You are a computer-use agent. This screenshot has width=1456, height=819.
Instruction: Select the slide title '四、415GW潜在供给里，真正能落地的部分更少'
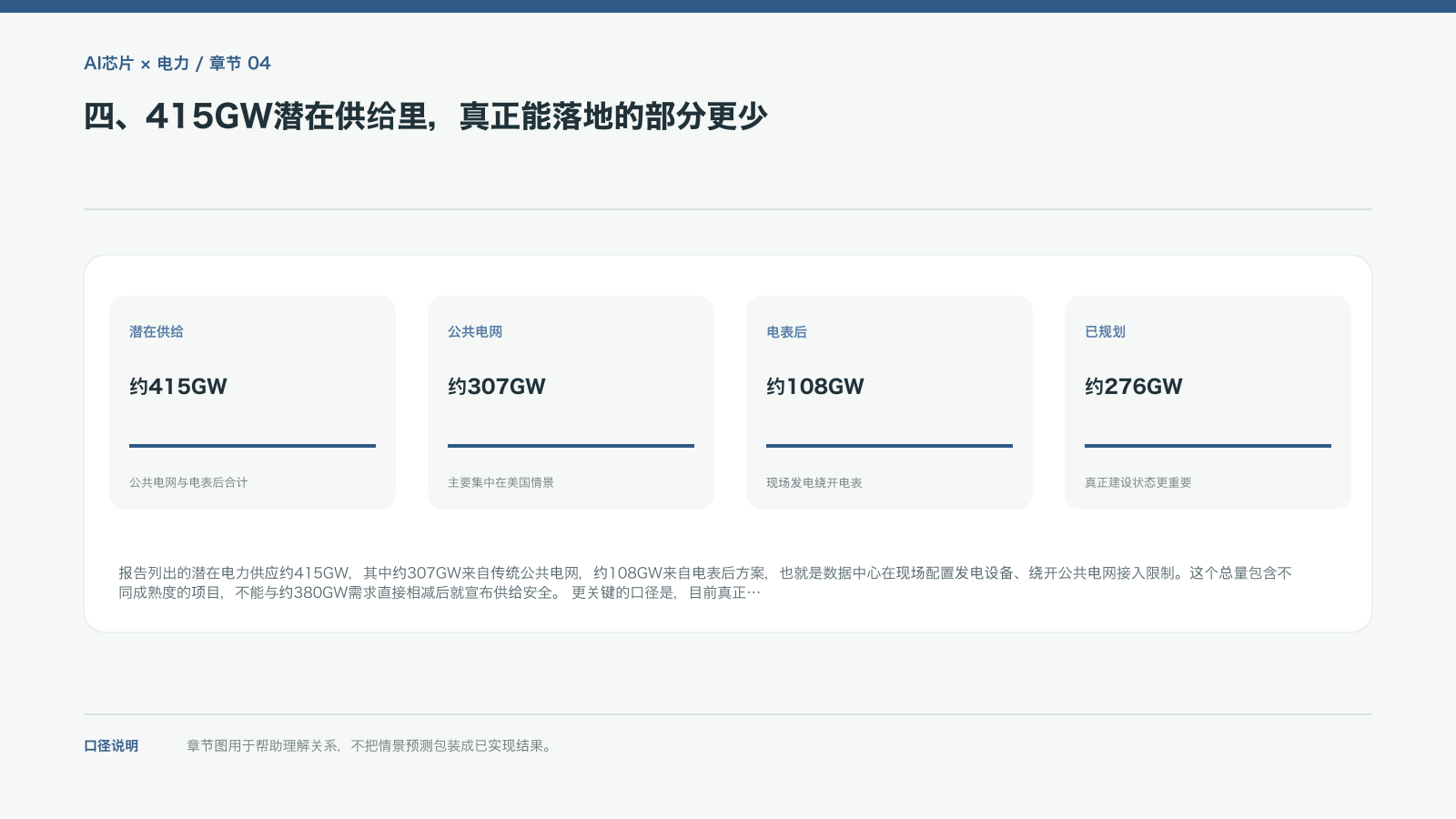click(x=426, y=116)
